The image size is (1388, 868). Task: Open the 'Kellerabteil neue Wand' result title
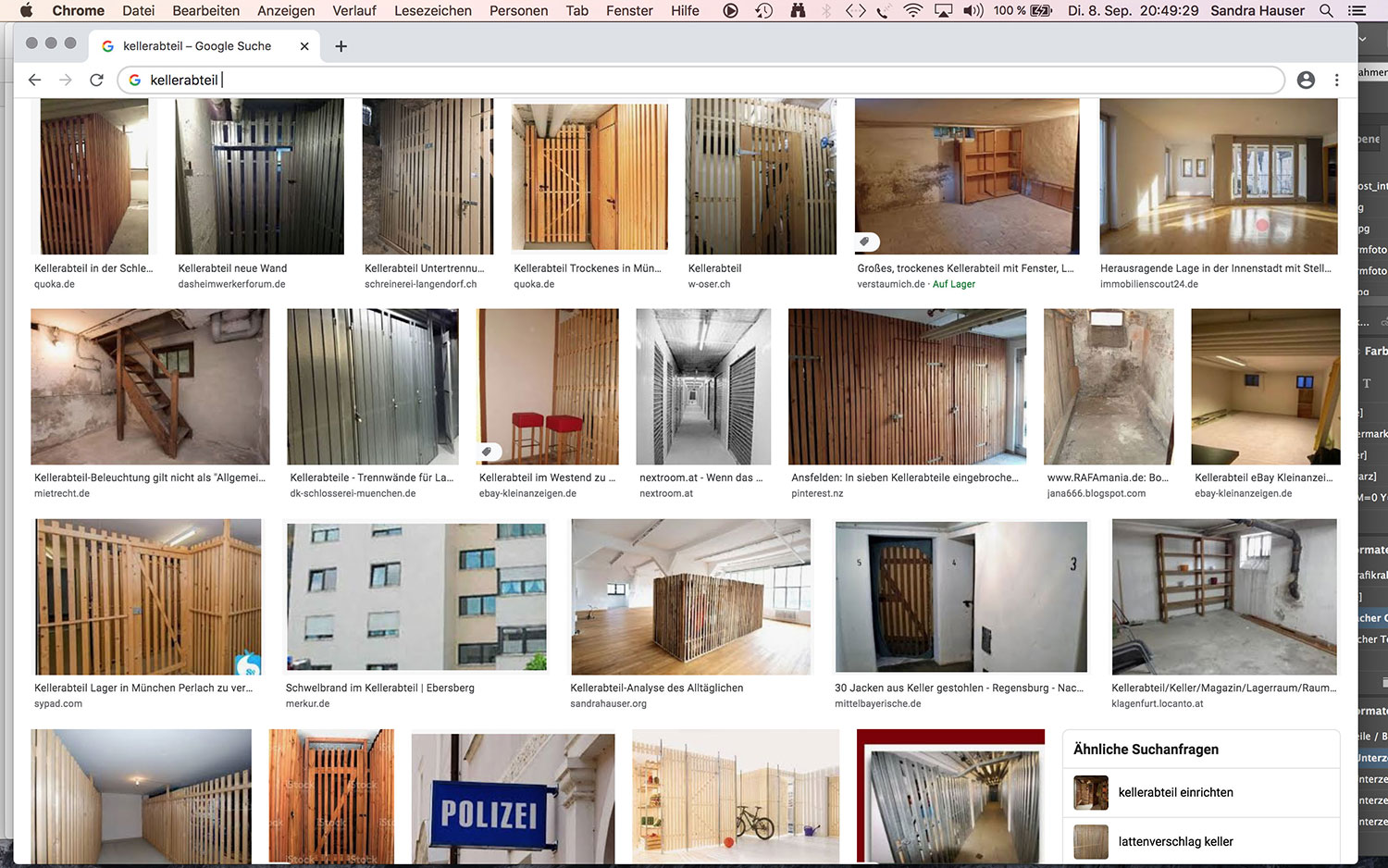(232, 268)
